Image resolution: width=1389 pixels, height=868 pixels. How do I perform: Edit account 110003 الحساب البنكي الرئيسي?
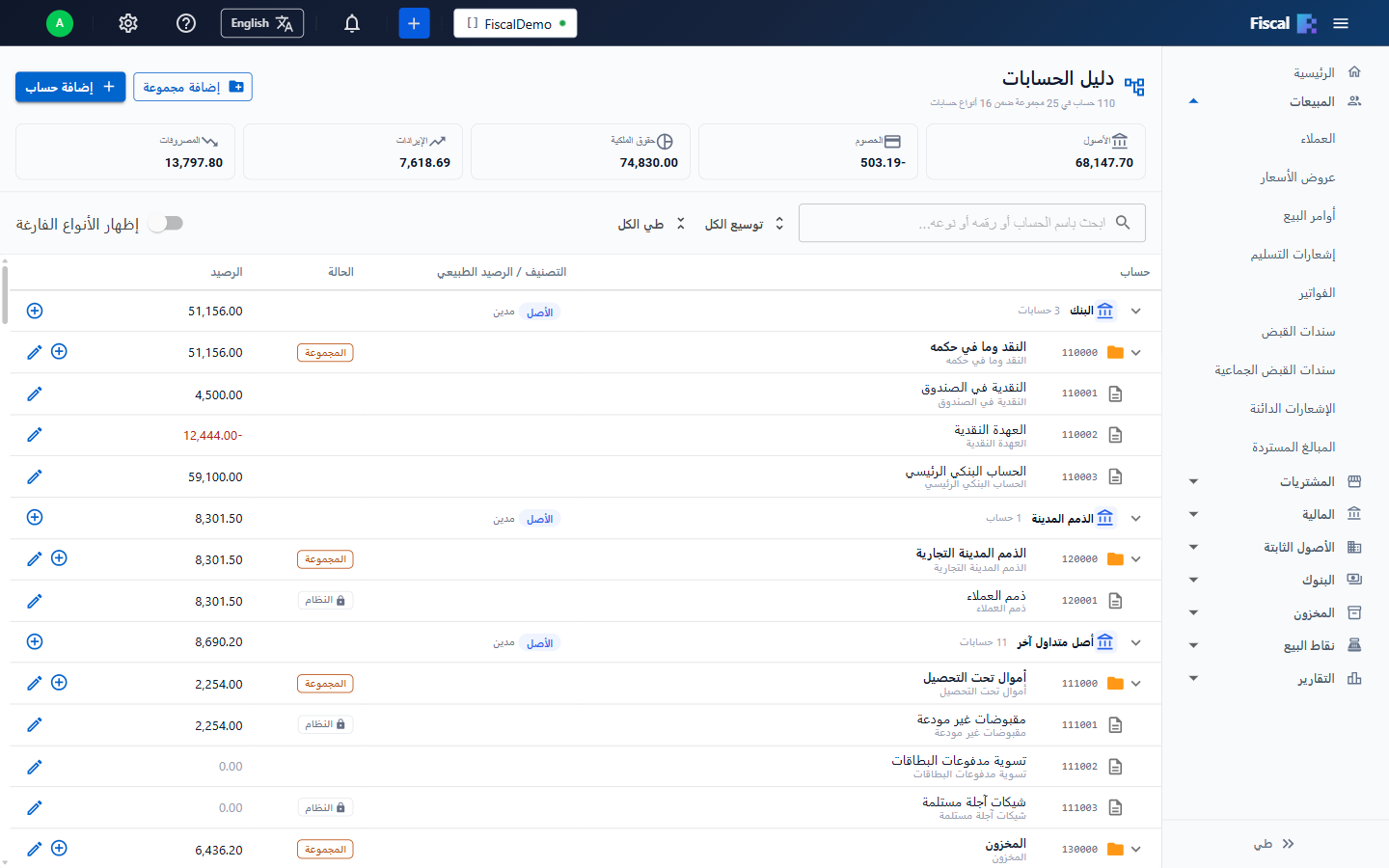(35, 476)
